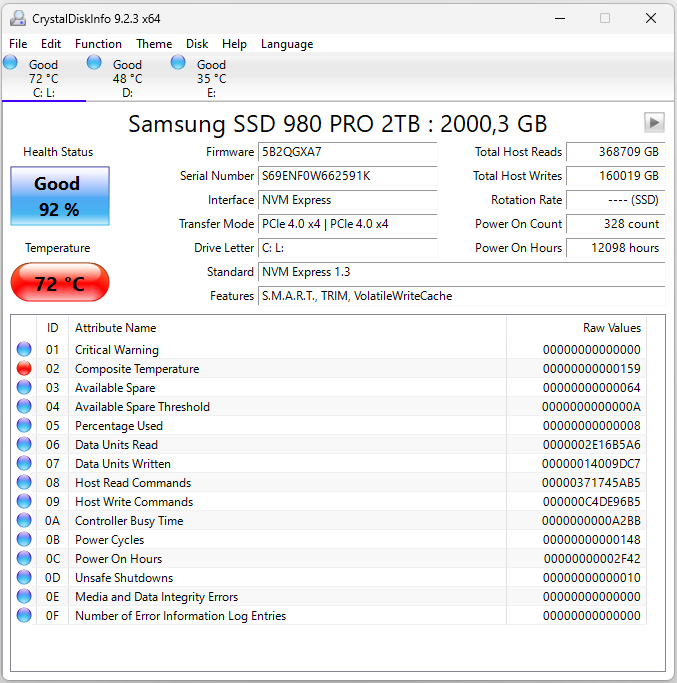Image resolution: width=677 pixels, height=683 pixels.
Task: Click the Features field with S.M.A.R.T., TRIM
Action: tap(462, 296)
